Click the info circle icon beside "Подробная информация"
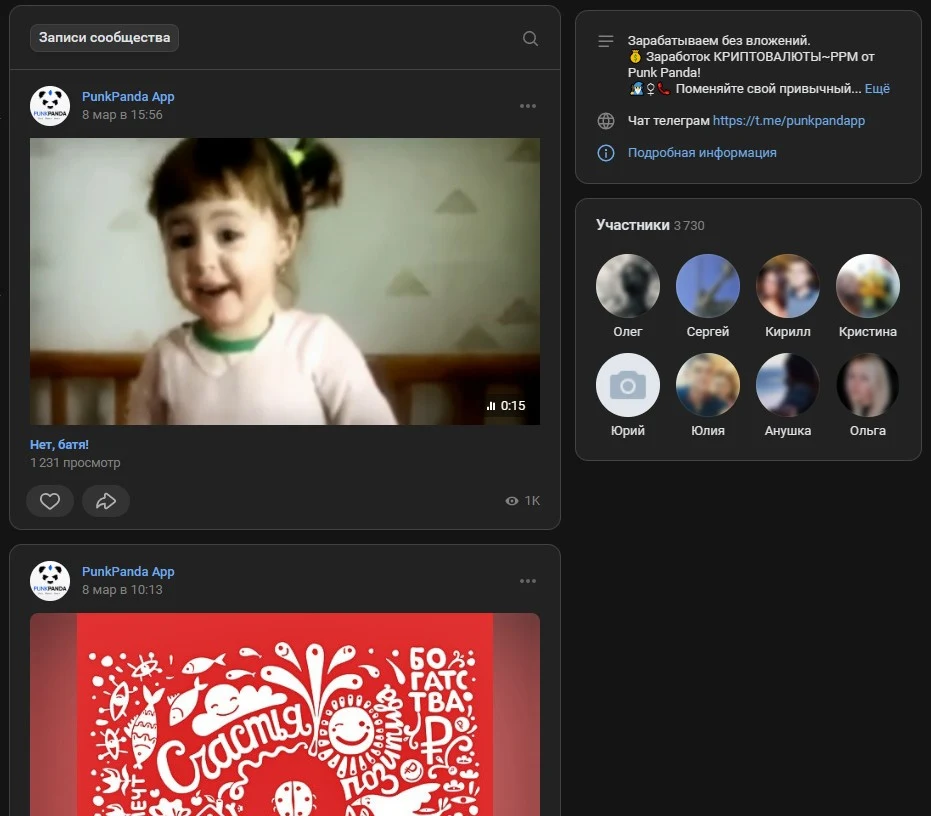Viewport: 931px width, 816px height. (x=606, y=153)
